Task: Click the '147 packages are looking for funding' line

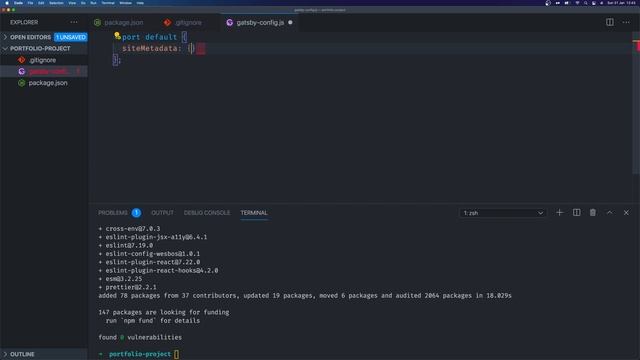Action: point(164,312)
